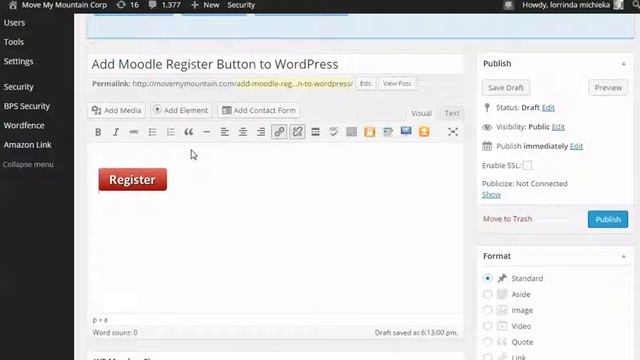Edit the permalink slug
Image resolution: width=640 pixels, height=360 pixels.
pyautogui.click(x=365, y=83)
